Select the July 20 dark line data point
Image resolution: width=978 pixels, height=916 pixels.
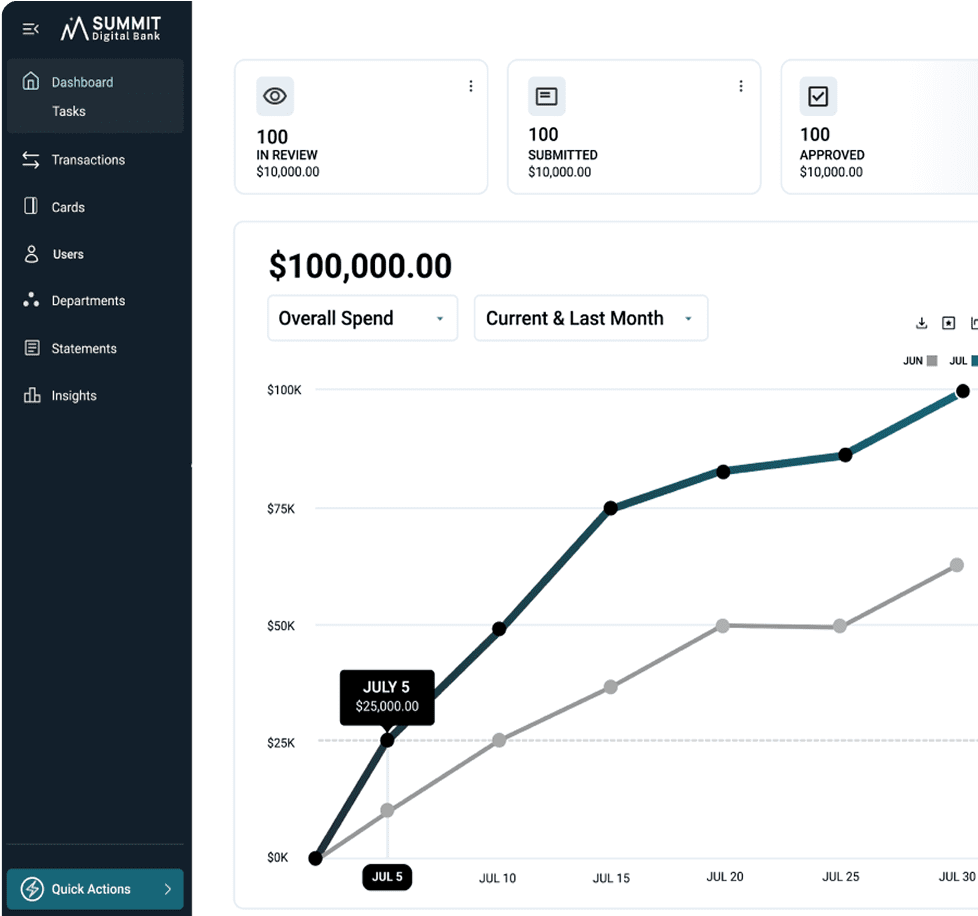pos(723,471)
